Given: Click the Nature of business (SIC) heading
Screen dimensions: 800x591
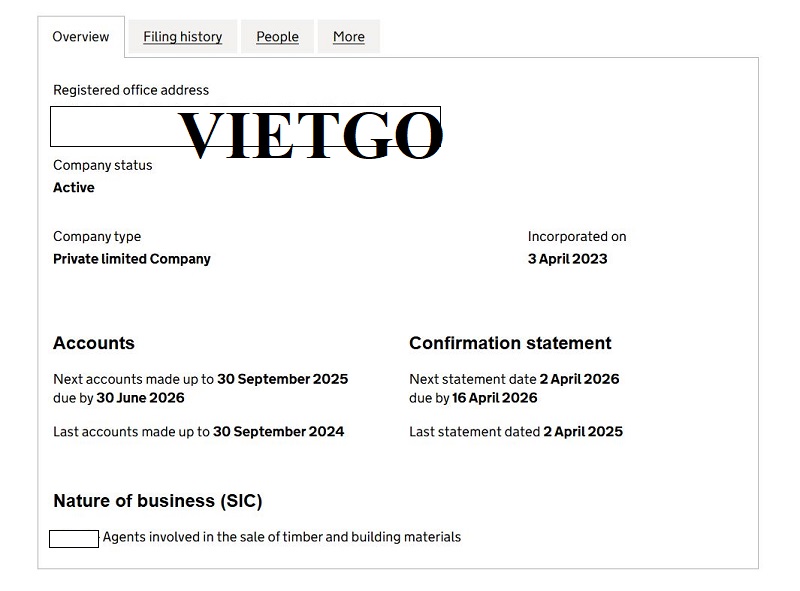Looking at the screenshot, I should [x=158, y=501].
